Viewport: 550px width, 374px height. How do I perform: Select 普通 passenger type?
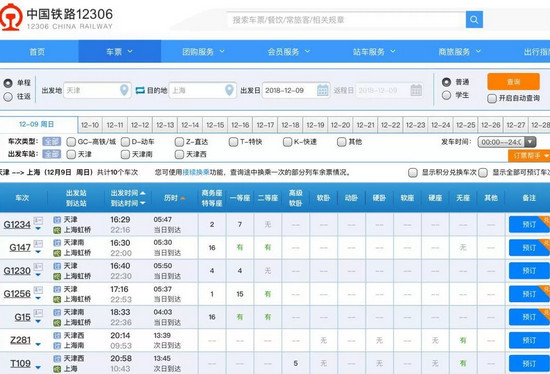click(446, 82)
